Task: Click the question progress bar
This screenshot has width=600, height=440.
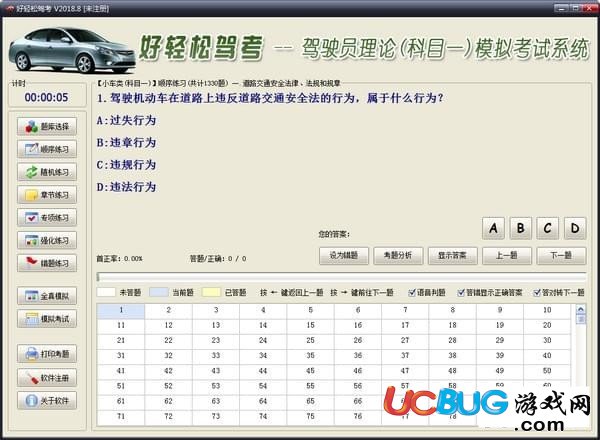Action: point(341,277)
